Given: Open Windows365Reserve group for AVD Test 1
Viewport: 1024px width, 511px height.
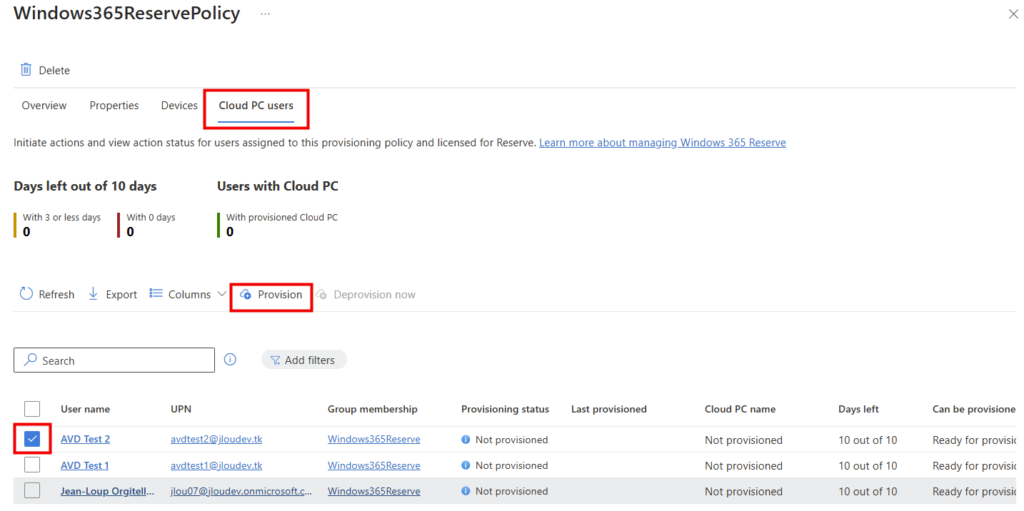Looking at the screenshot, I should 374,465.
